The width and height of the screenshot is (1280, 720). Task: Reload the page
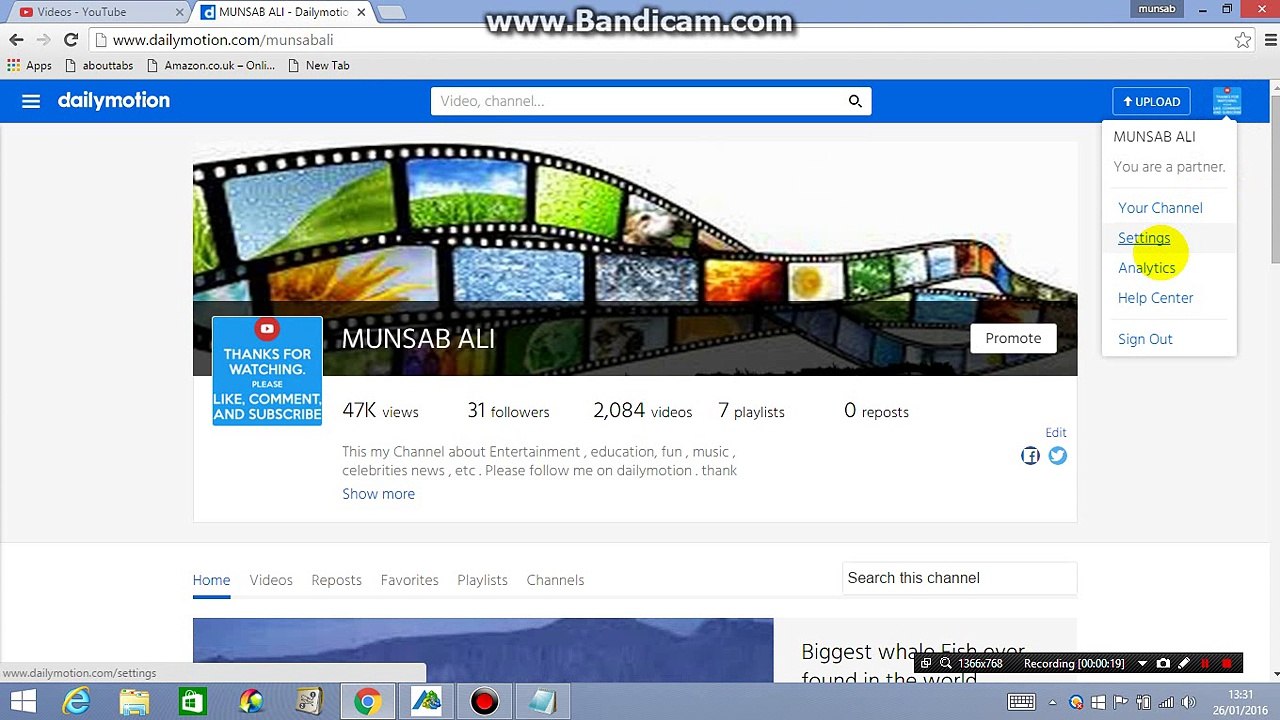[x=71, y=40]
